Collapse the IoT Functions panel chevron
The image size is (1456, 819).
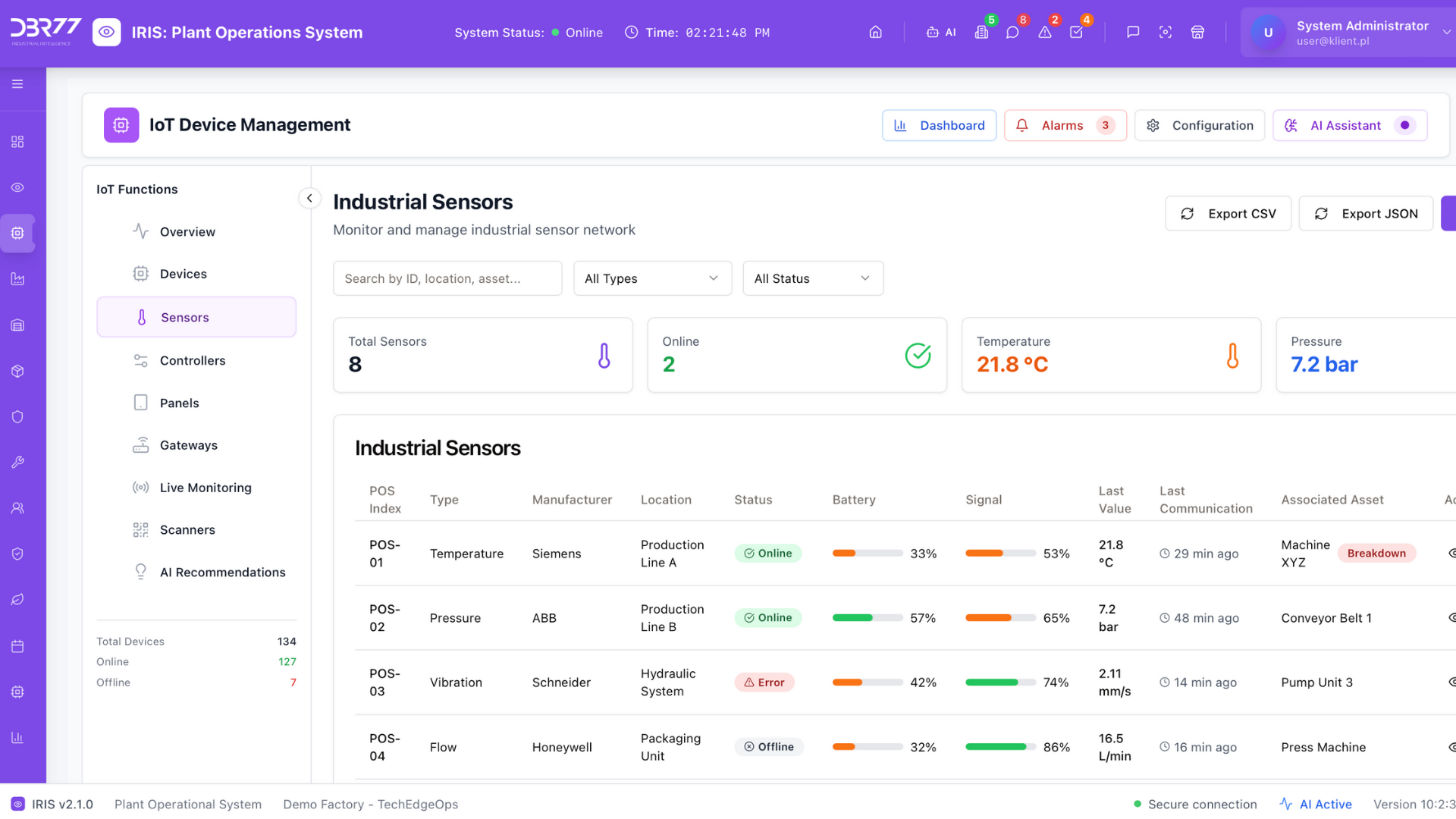[x=309, y=198]
